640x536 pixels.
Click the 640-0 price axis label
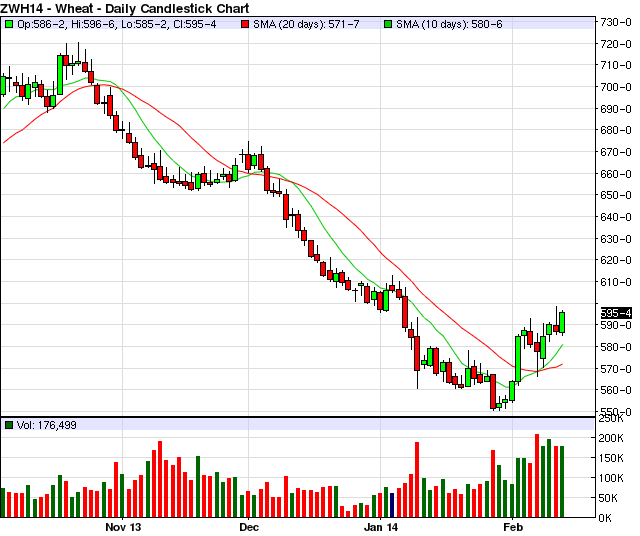[616, 217]
